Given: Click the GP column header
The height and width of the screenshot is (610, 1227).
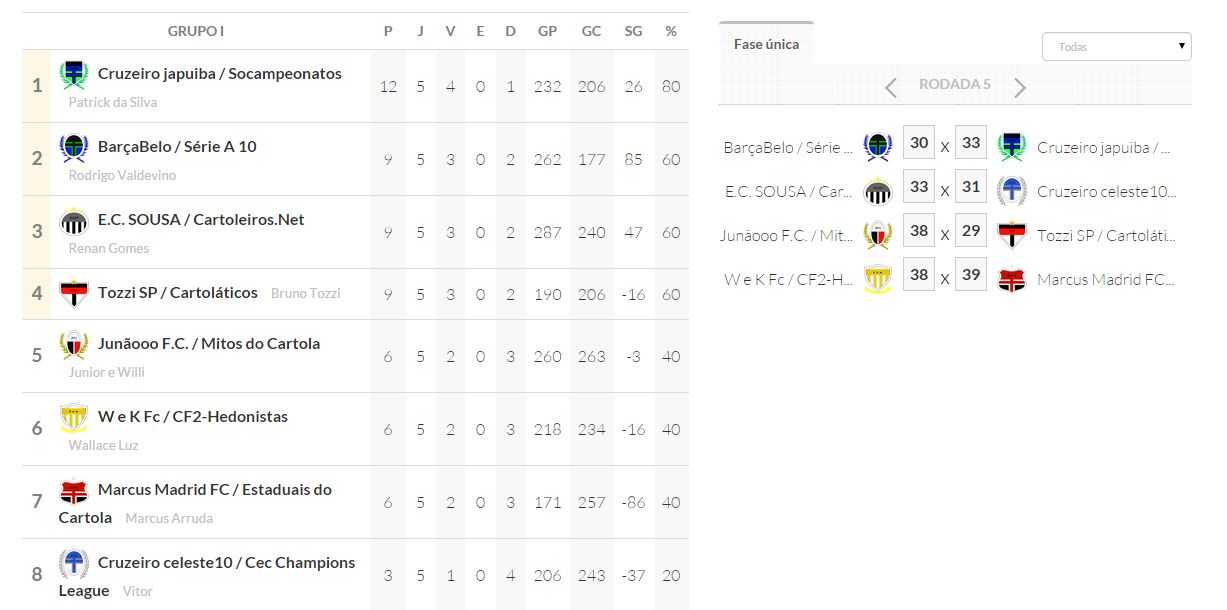Looking at the screenshot, I should click(547, 31).
